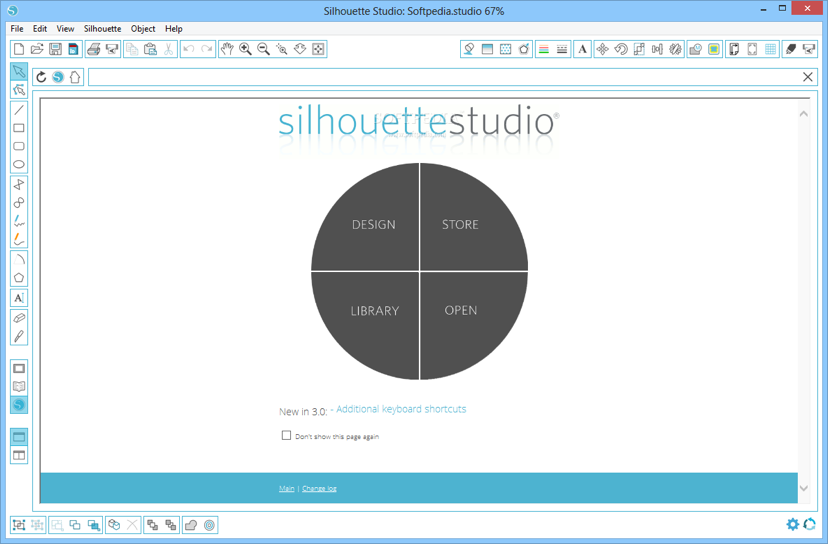
Task: Select the Draw an Ellipse tool
Action: coord(19,164)
